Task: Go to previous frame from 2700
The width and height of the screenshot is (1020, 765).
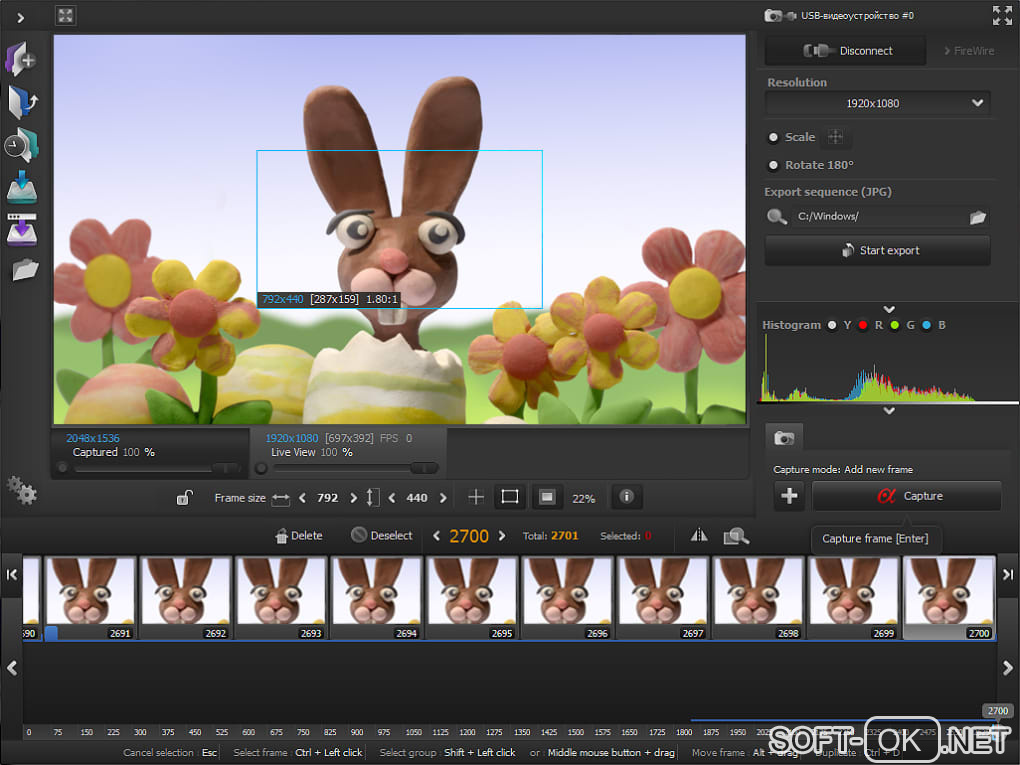Action: [x=436, y=536]
